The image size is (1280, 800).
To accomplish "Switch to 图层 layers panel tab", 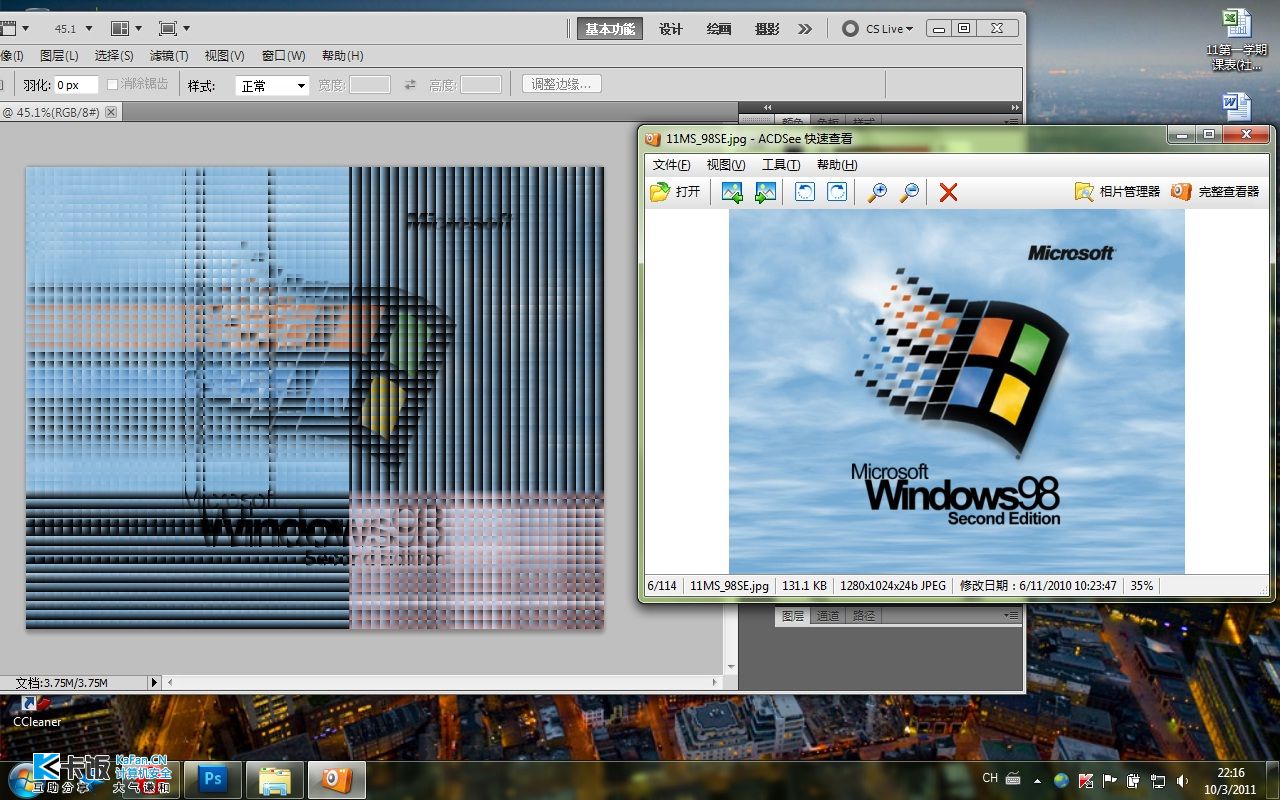I will click(x=793, y=616).
